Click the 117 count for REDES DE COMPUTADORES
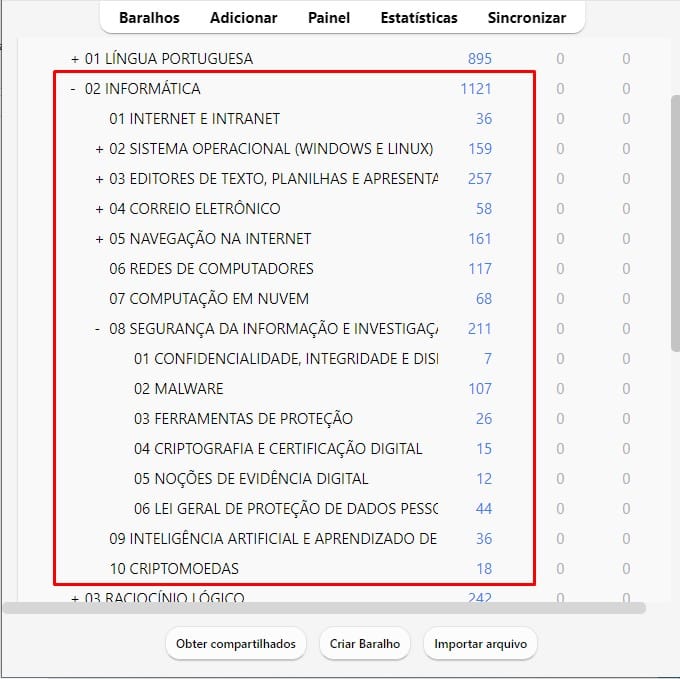This screenshot has height=679, width=680. pos(480,268)
